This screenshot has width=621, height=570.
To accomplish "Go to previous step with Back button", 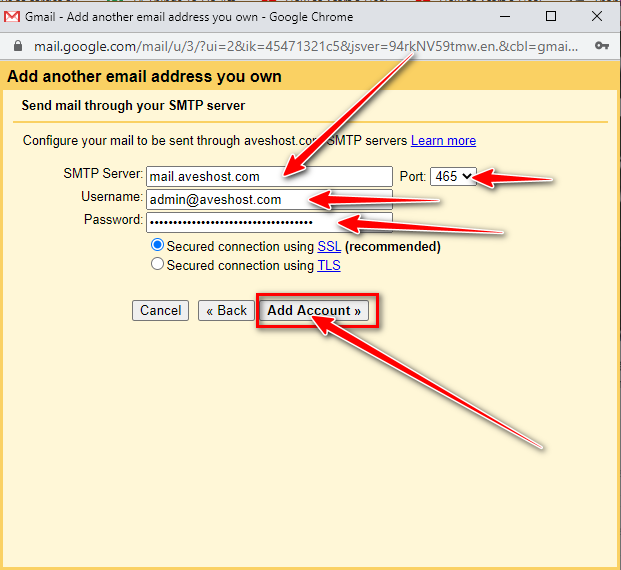I will (x=226, y=311).
